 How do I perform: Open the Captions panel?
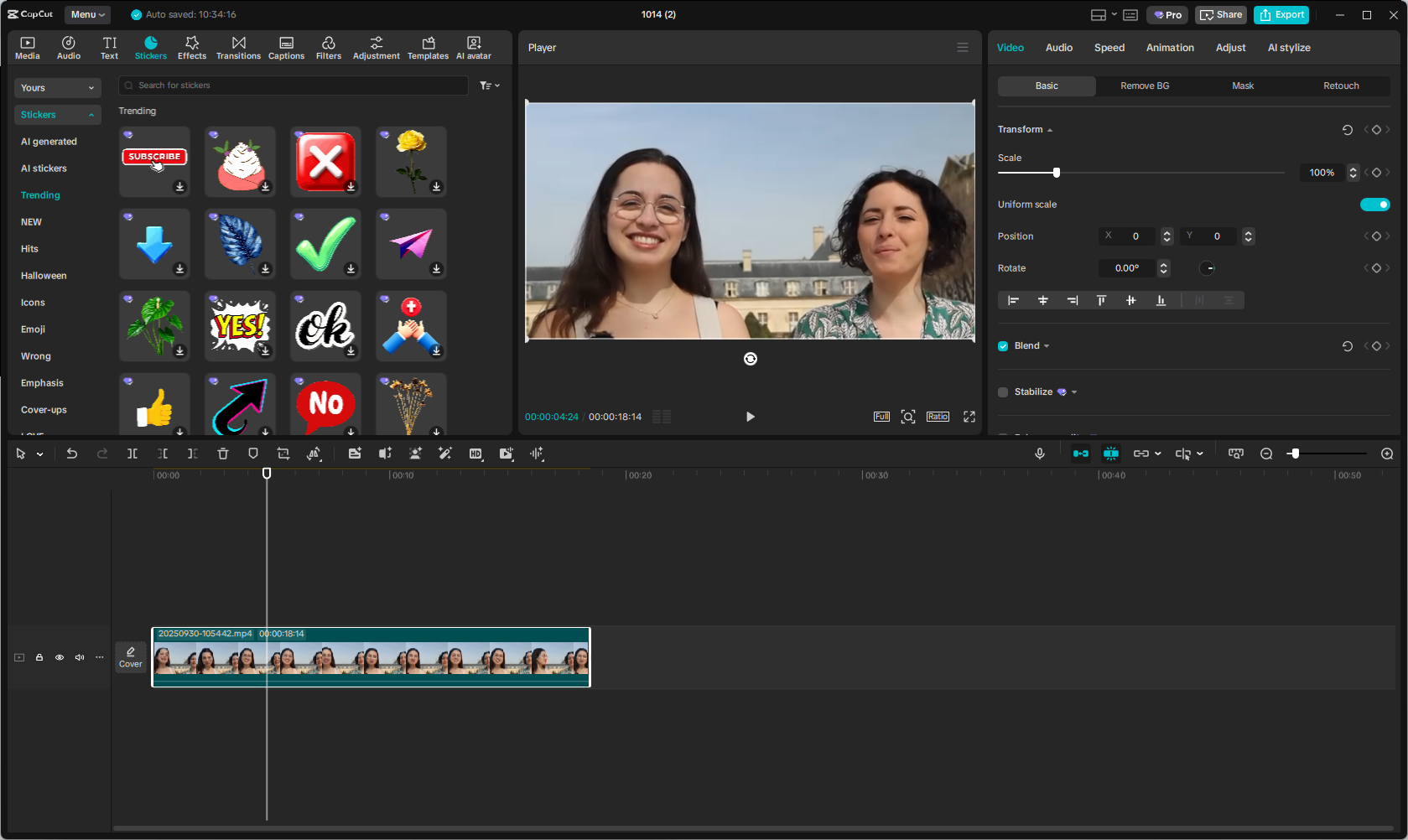pyautogui.click(x=286, y=48)
